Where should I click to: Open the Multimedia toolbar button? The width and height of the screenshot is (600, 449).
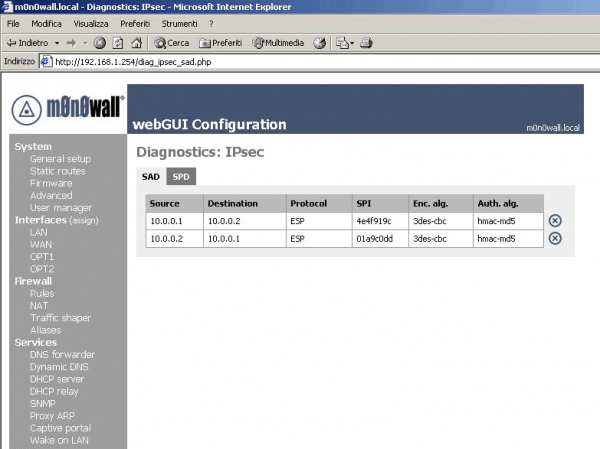[x=279, y=43]
